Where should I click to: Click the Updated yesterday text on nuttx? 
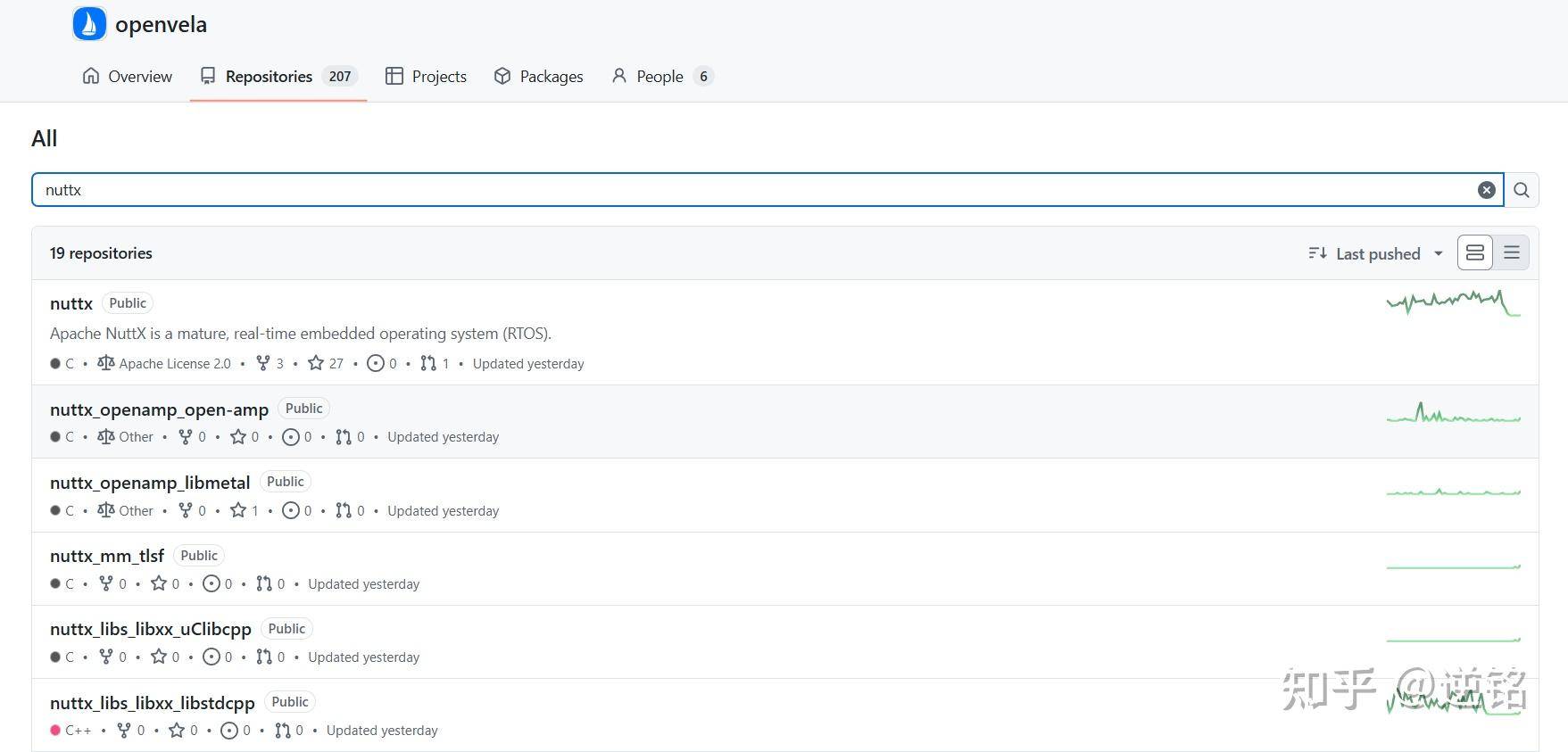528,363
